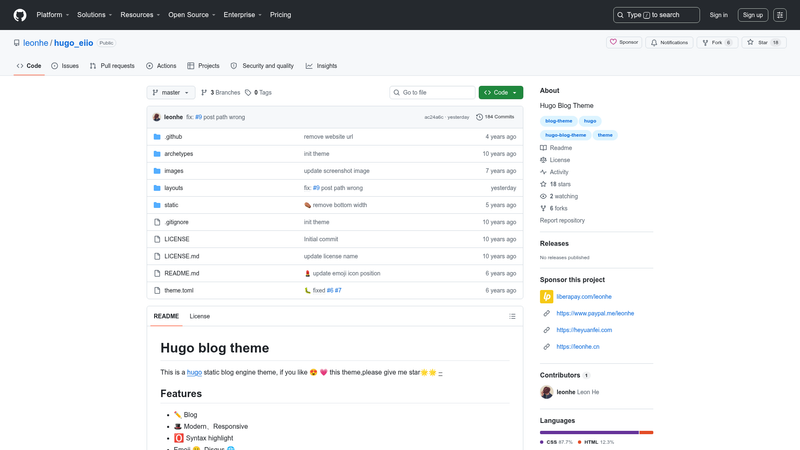Image resolution: width=800 pixels, height=450 pixels.
Task: Open commit 'remove website url'
Action: click(x=328, y=137)
